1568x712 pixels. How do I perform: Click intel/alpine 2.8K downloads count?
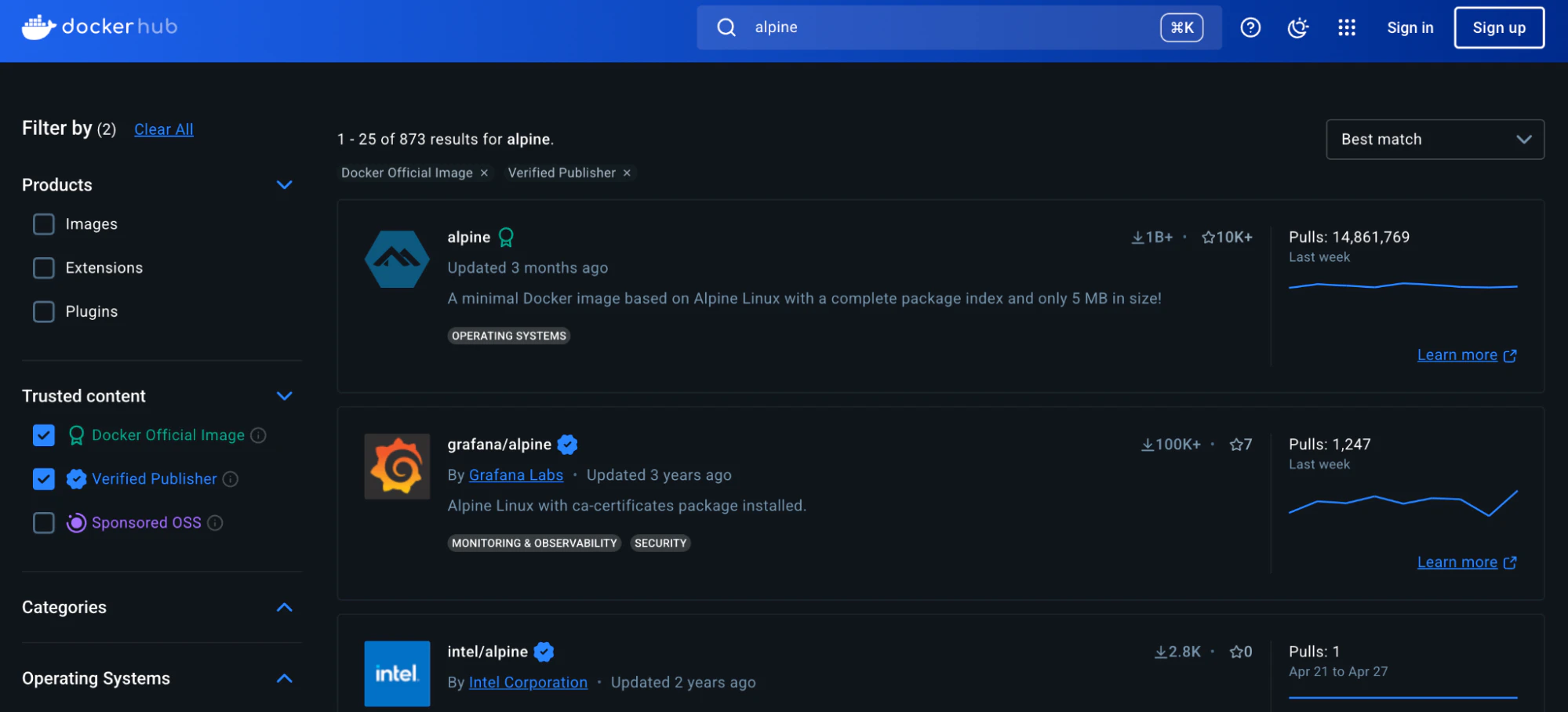click(x=1177, y=652)
